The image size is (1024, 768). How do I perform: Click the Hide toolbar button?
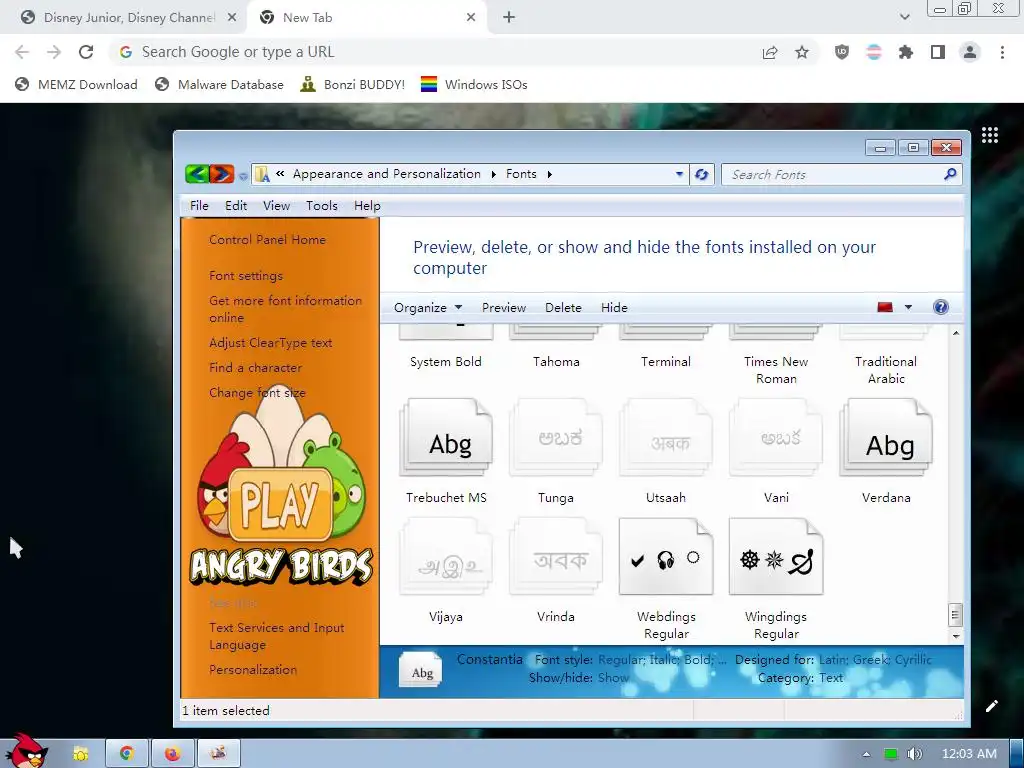(614, 308)
